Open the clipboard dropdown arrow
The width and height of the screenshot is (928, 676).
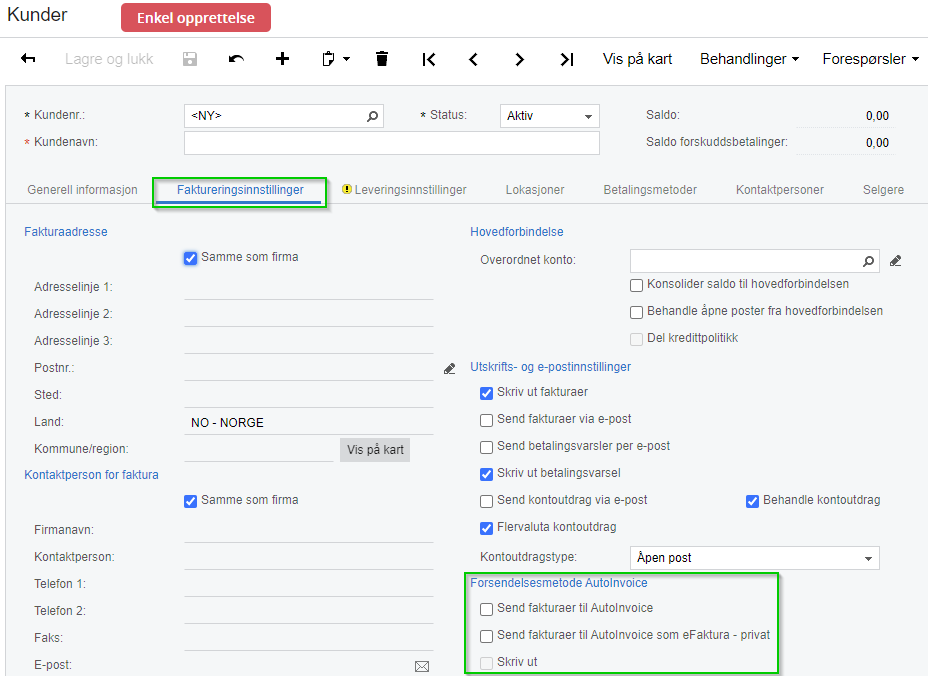click(x=346, y=59)
